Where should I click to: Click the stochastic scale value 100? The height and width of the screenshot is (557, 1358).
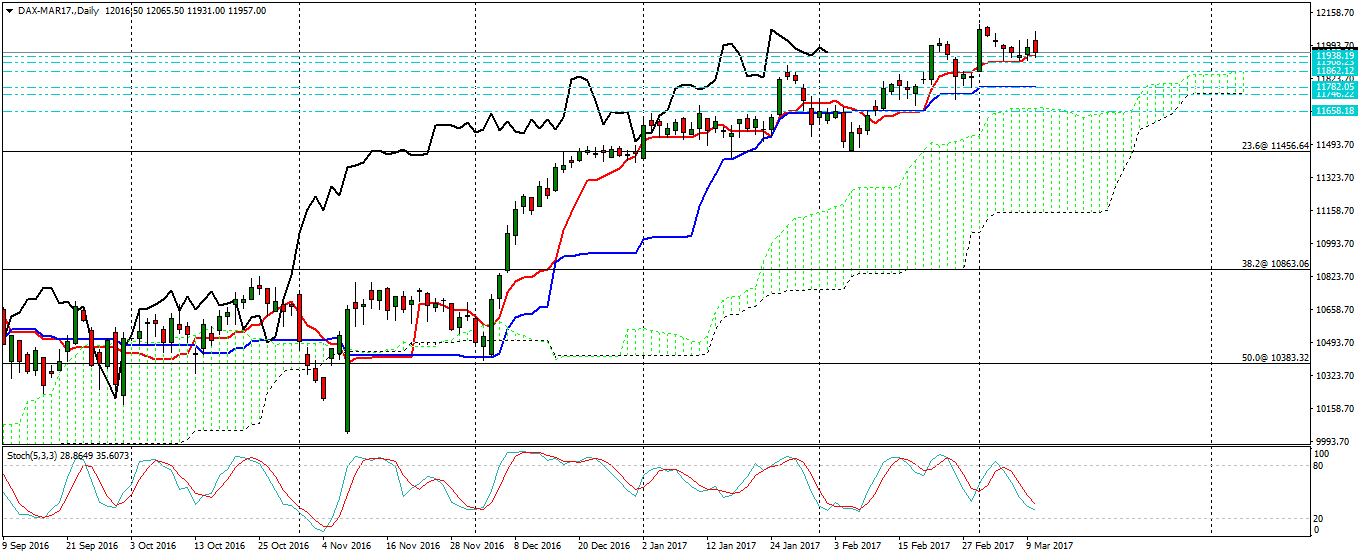1320,454
